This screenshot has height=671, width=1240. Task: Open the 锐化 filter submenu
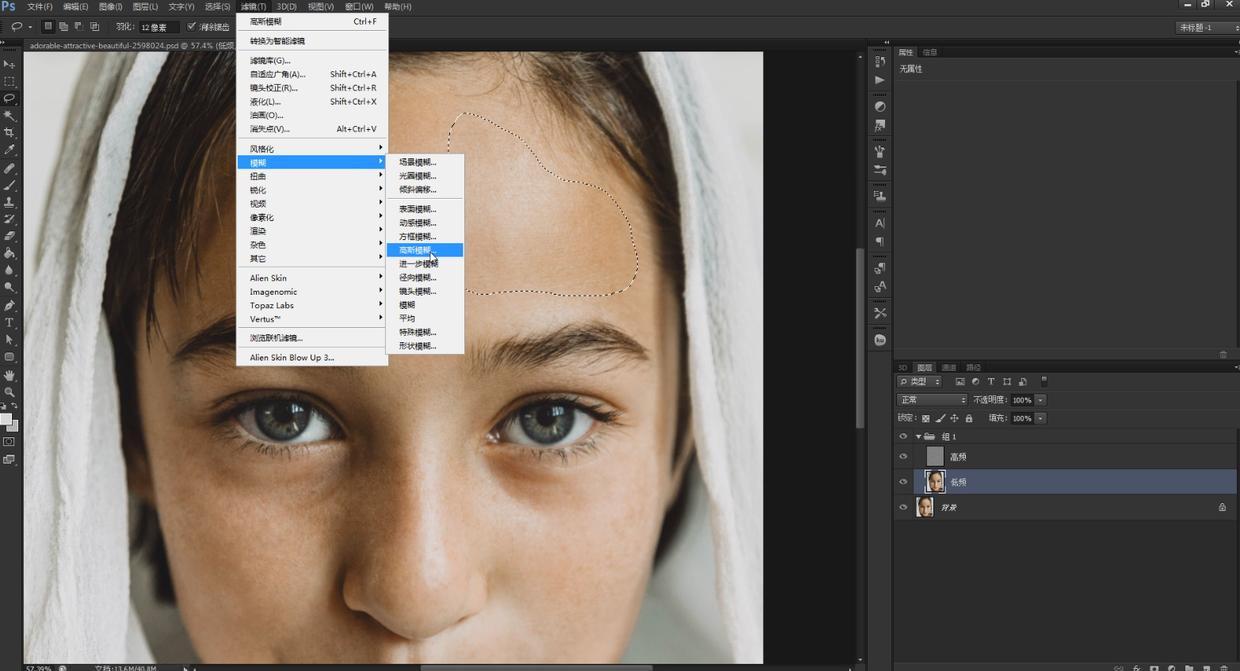tap(258, 190)
